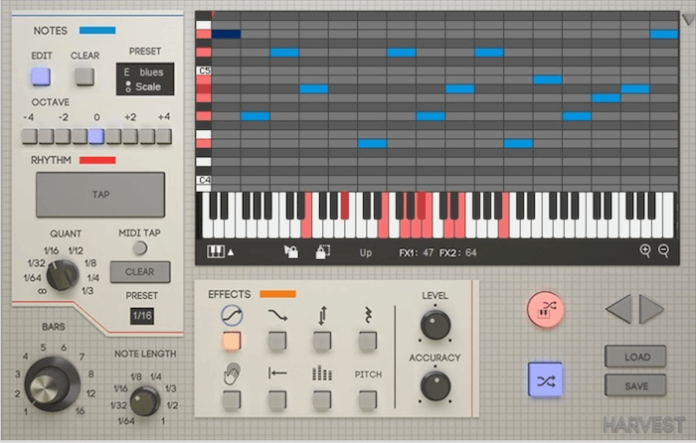696x443 pixels.
Task: Select octave -4 button
Action: (x=29, y=136)
